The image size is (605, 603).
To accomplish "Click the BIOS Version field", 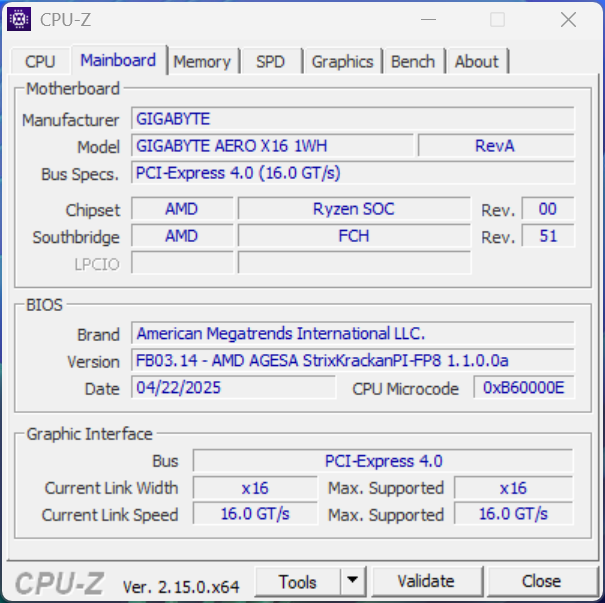I will pos(353,361).
